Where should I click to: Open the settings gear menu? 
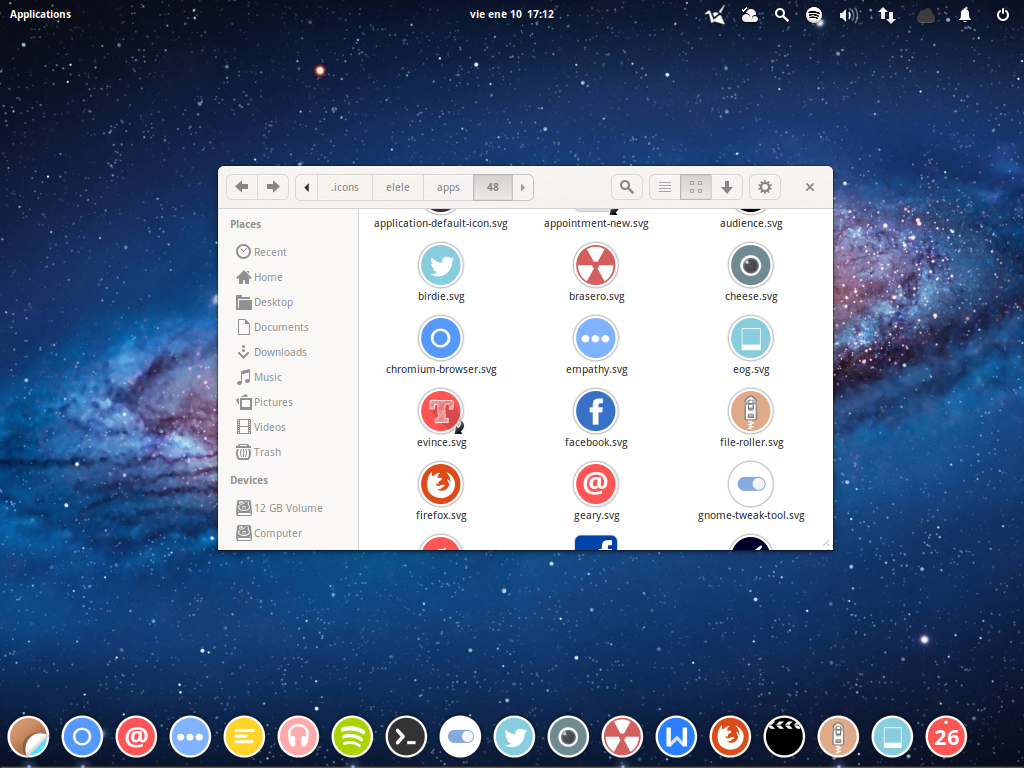tap(764, 187)
